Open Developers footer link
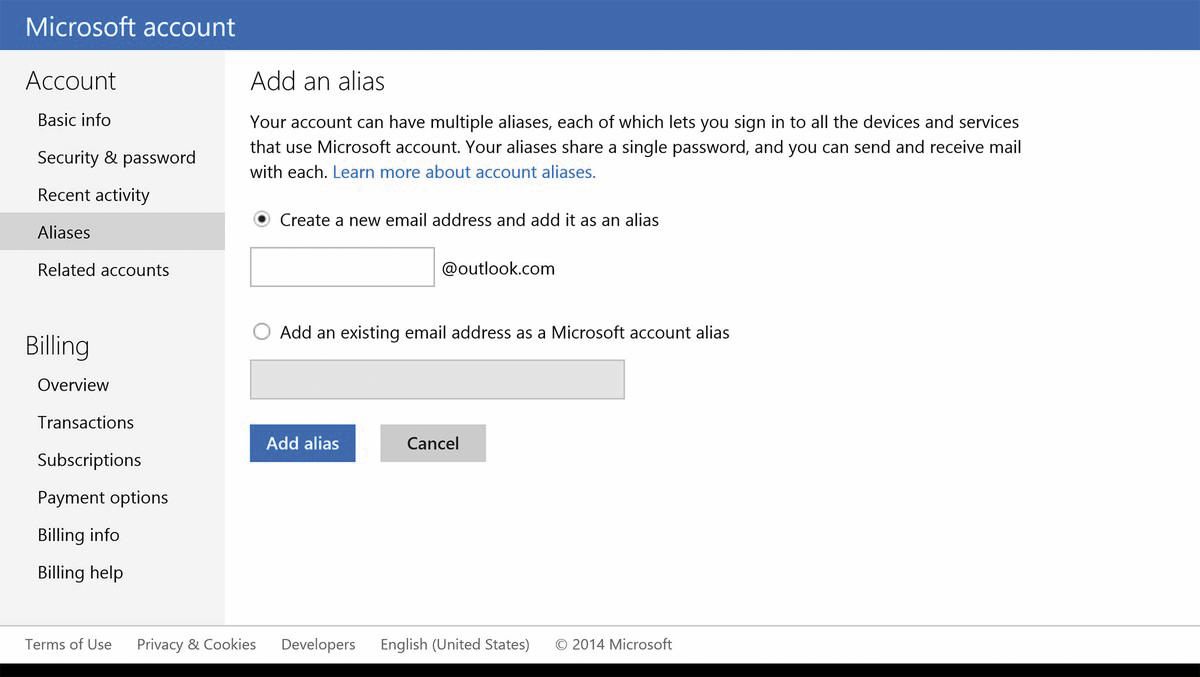The height and width of the screenshot is (677, 1200). 318,644
